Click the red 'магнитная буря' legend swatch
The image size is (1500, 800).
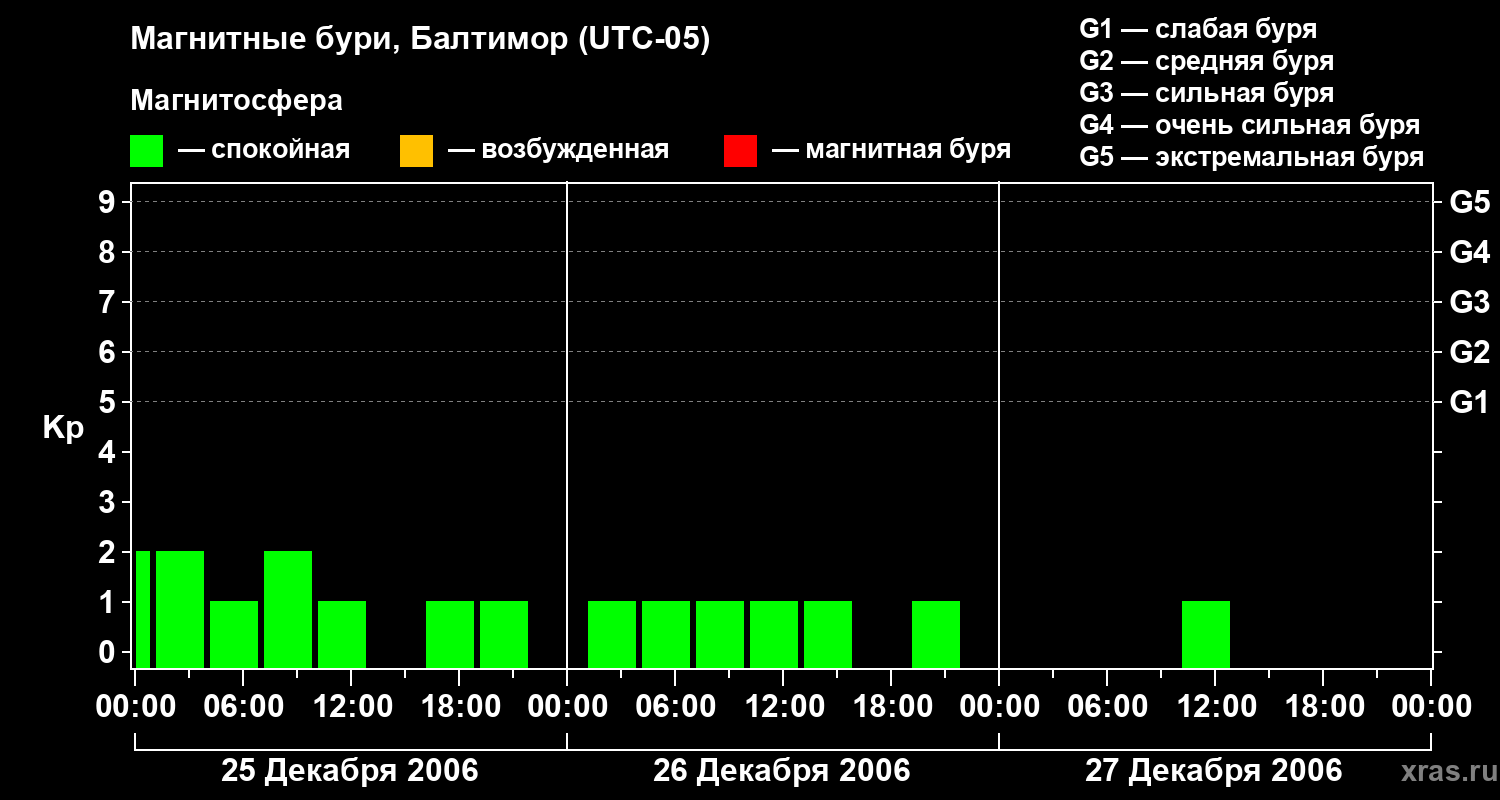pyautogui.click(x=740, y=151)
